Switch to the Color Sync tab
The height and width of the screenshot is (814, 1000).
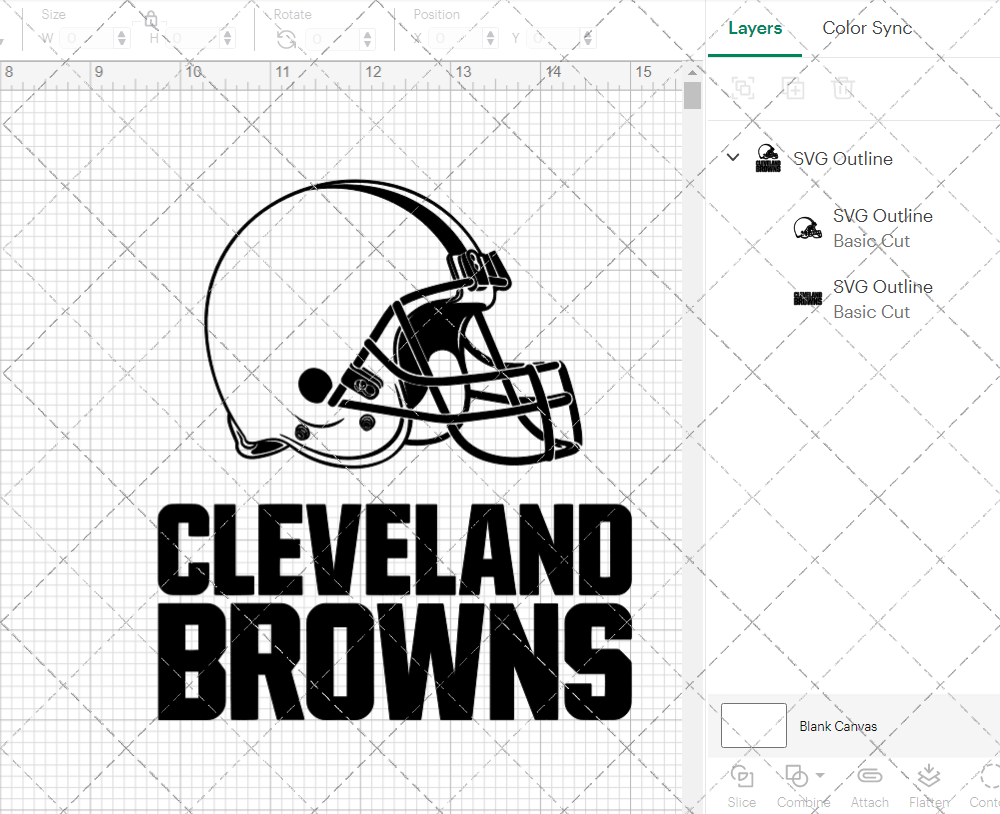click(x=867, y=28)
